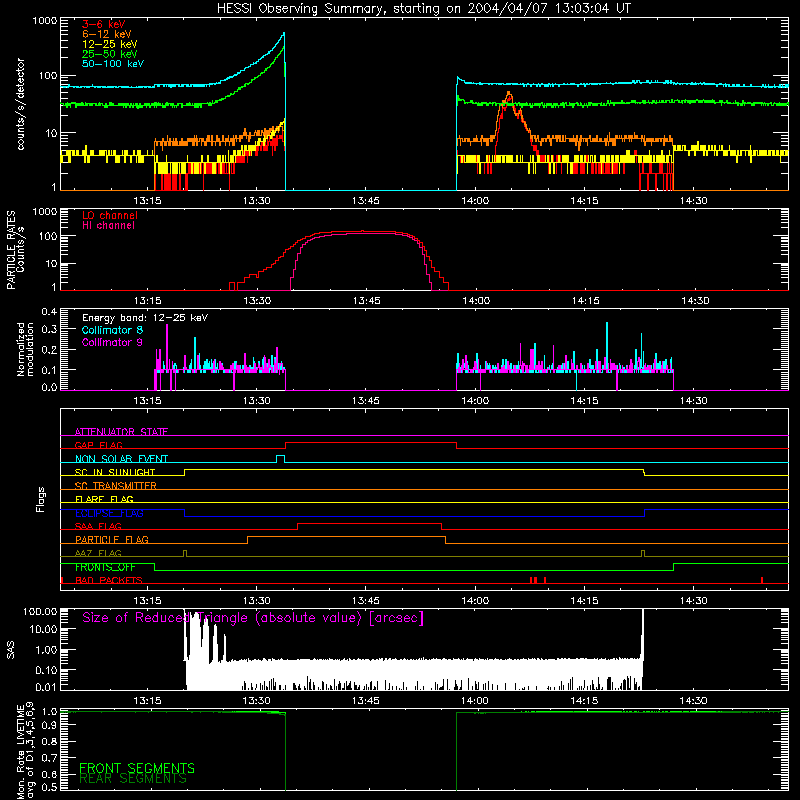The image size is (800, 800).
Task: Click the NON_SOLAR_EVENT flag label
Action: [x=121, y=459]
